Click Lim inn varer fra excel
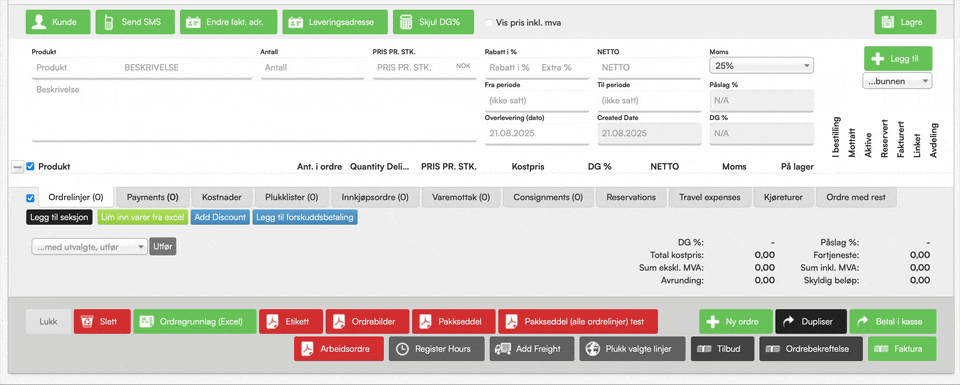This screenshot has width=960, height=385. pos(142,217)
